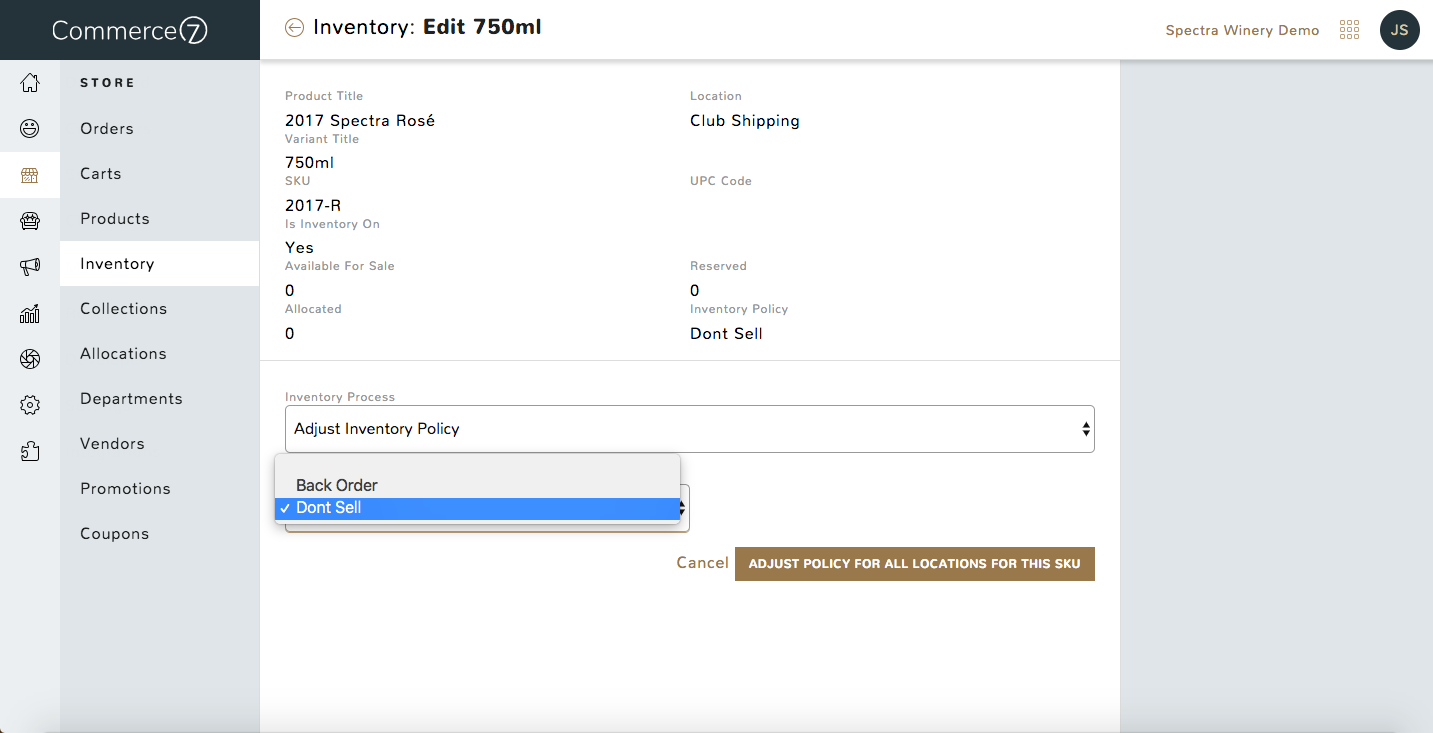Click Adjust Policy For All Locations button
This screenshot has width=1433, height=733.
click(915, 564)
